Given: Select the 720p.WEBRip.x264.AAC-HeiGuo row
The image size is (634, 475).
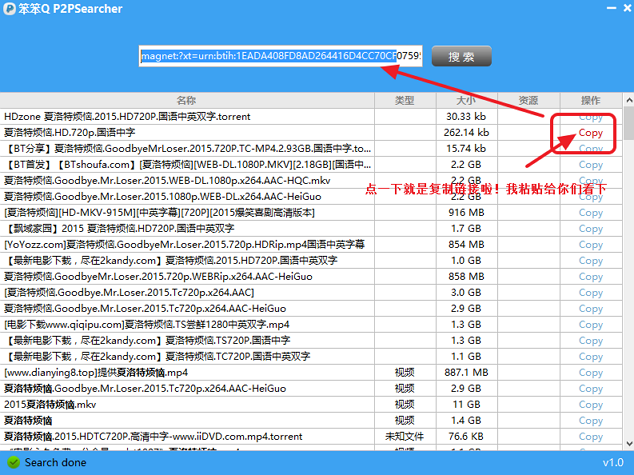Looking at the screenshot, I should pos(311,277).
